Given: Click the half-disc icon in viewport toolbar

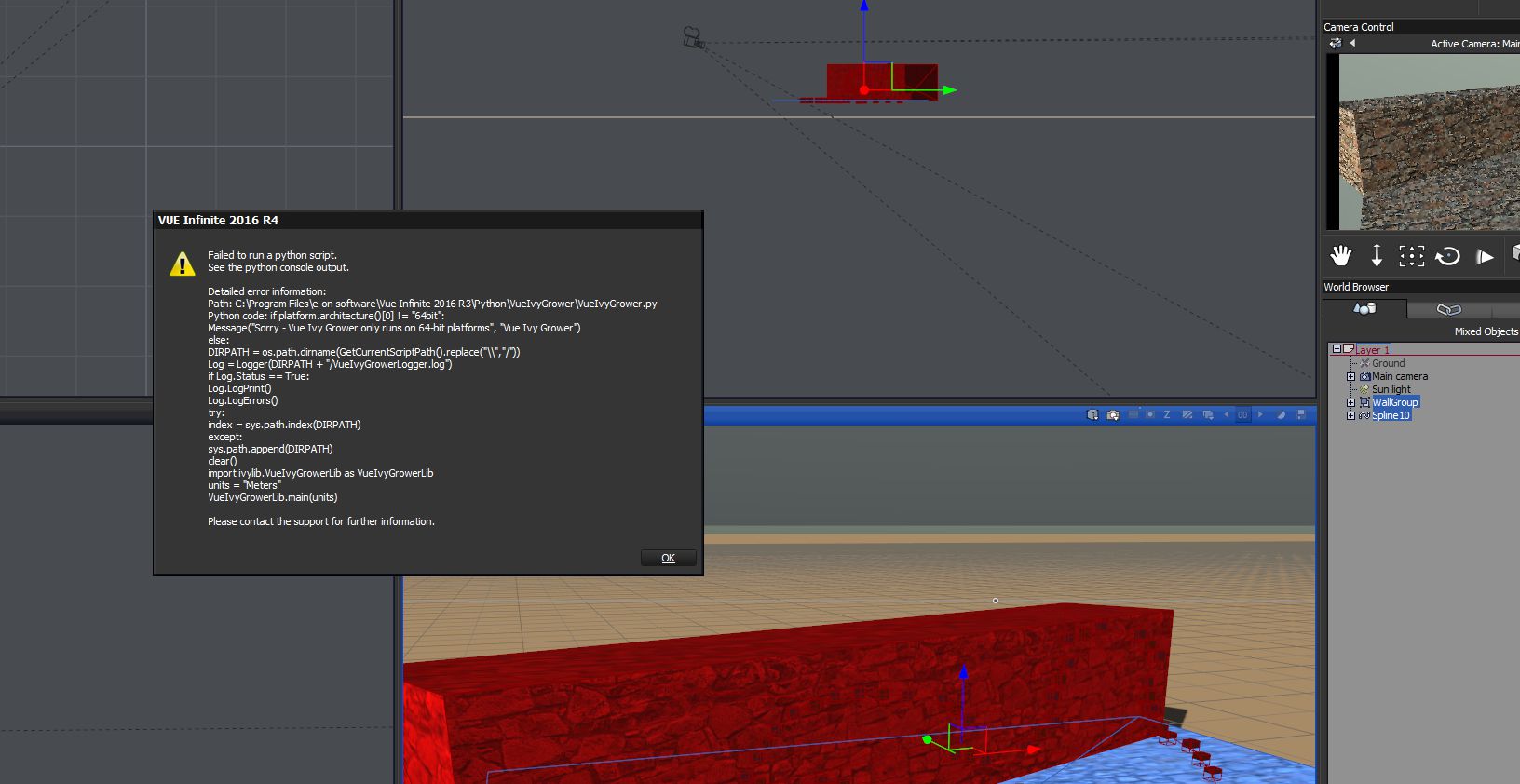Looking at the screenshot, I should pyautogui.click(x=1282, y=414).
